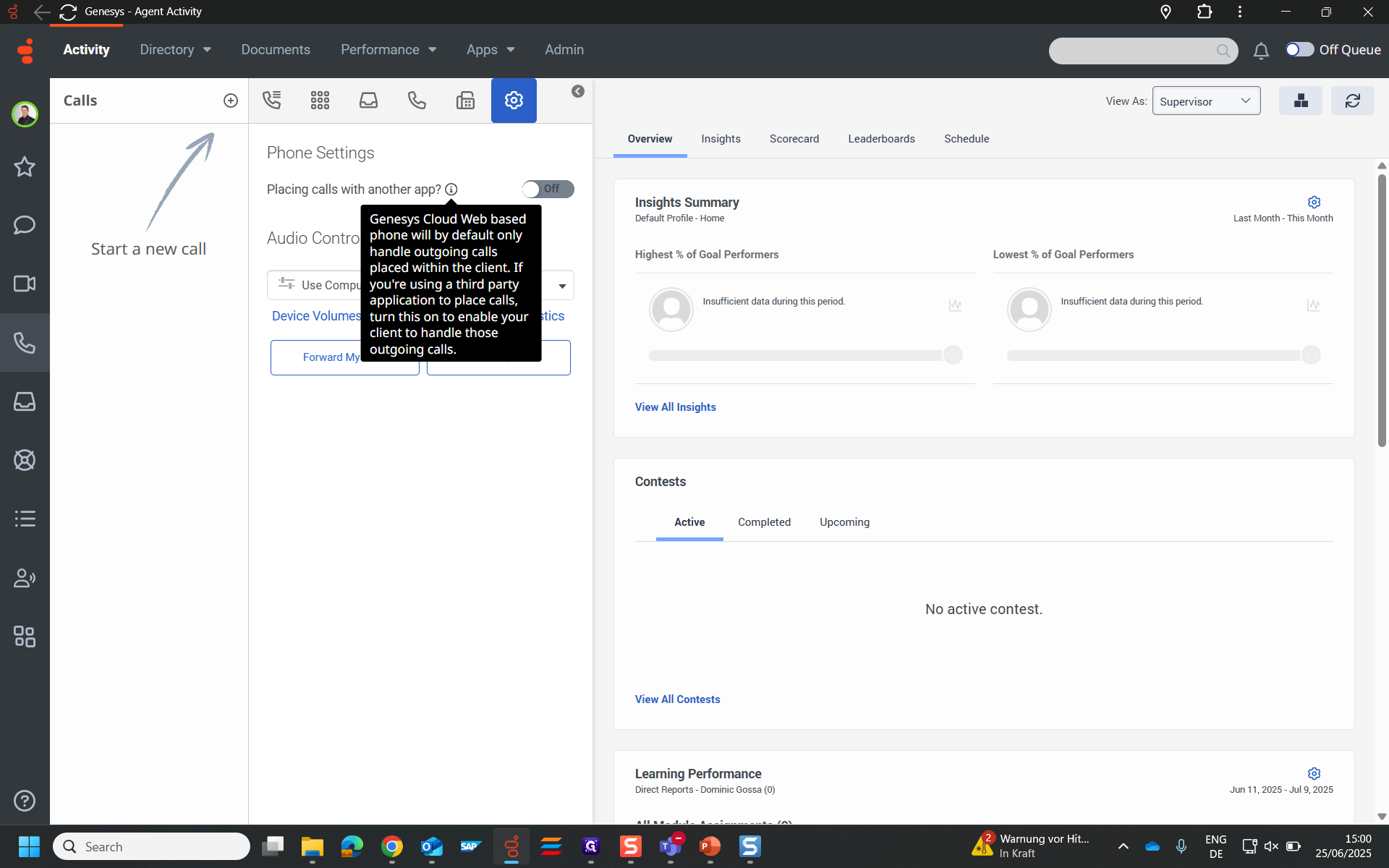Open audio device Use Computer dropdown
The height and width of the screenshot is (868, 1389).
coord(420,285)
